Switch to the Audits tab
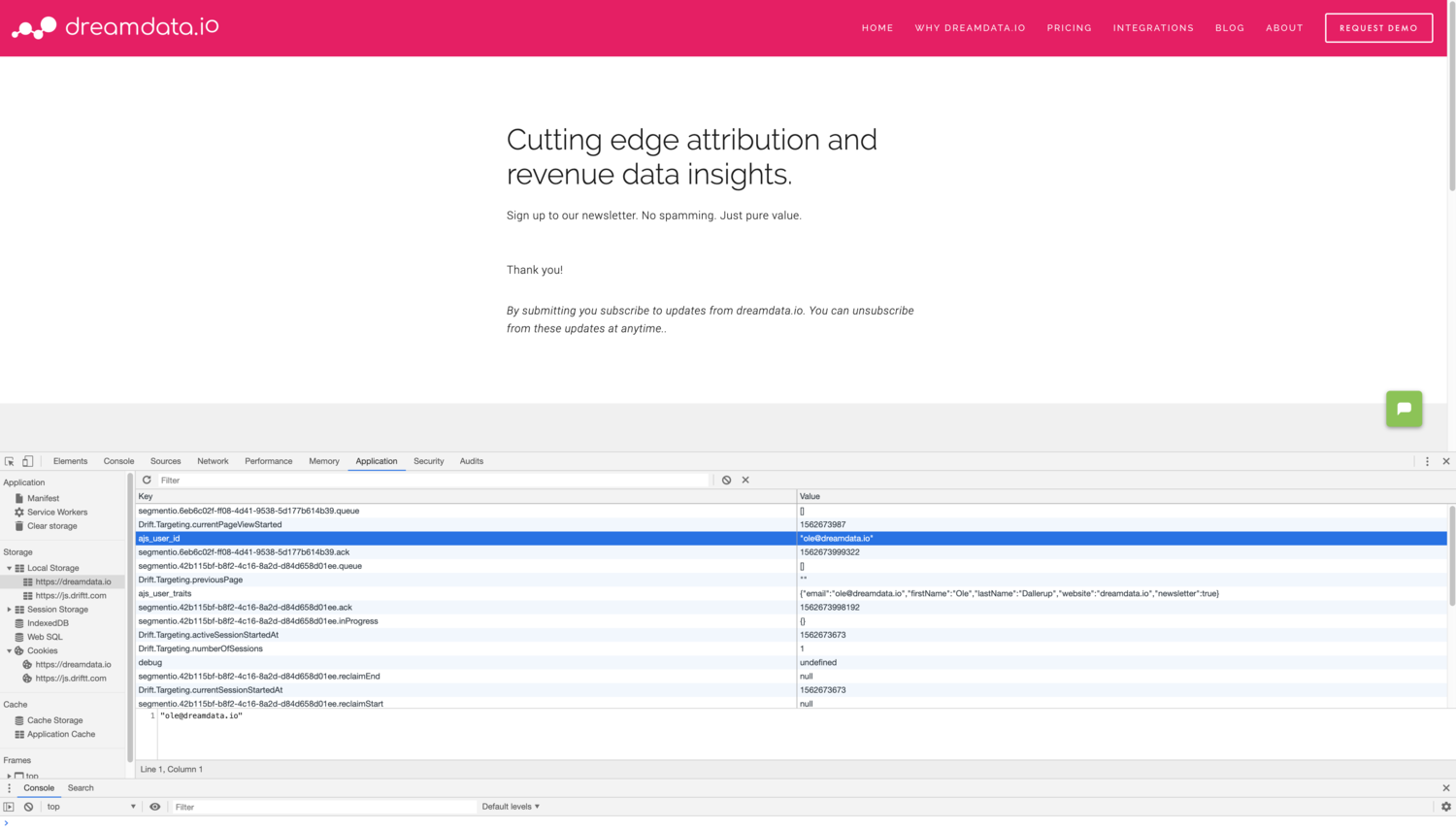This screenshot has height=830, width=1456. click(471, 461)
